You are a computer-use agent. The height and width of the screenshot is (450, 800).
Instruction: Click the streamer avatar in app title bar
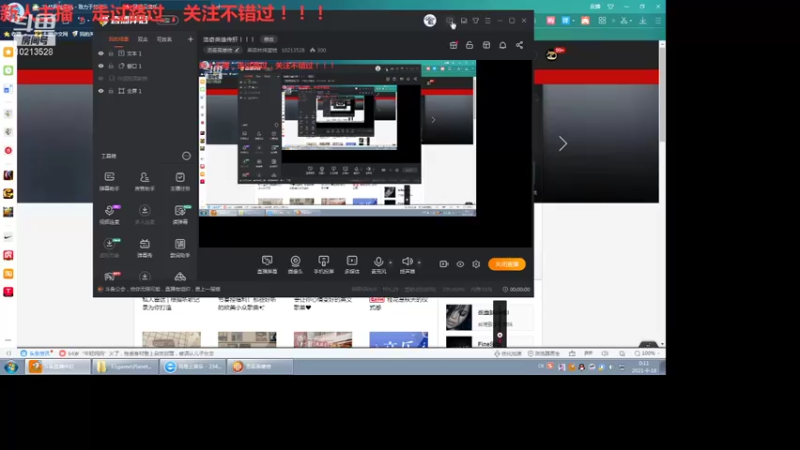[x=430, y=20]
